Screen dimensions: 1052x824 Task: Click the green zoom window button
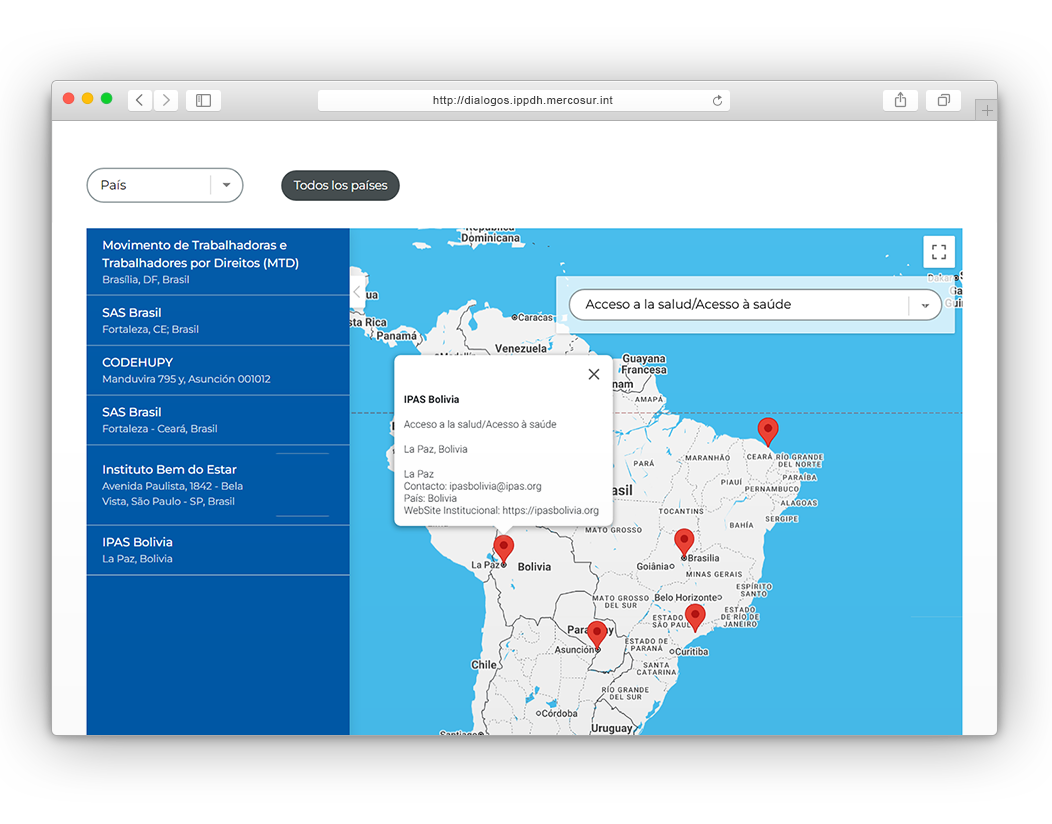pos(106,99)
